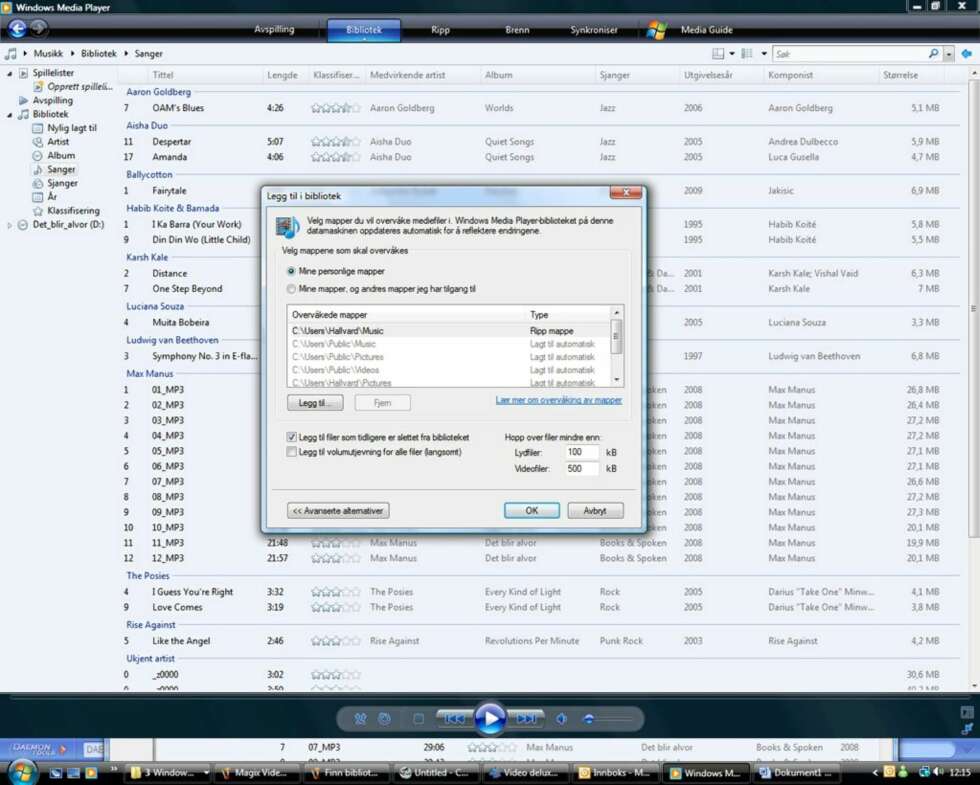Click the Forward navigation arrow
The height and width of the screenshot is (785, 980).
39,28
